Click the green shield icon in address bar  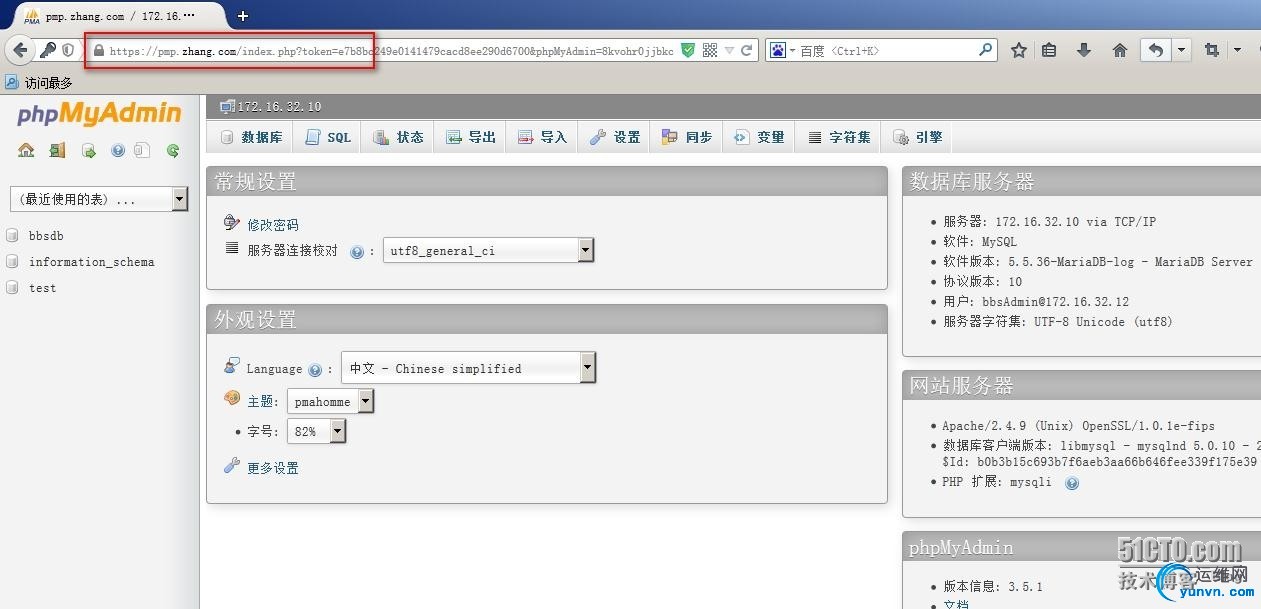tap(688, 50)
